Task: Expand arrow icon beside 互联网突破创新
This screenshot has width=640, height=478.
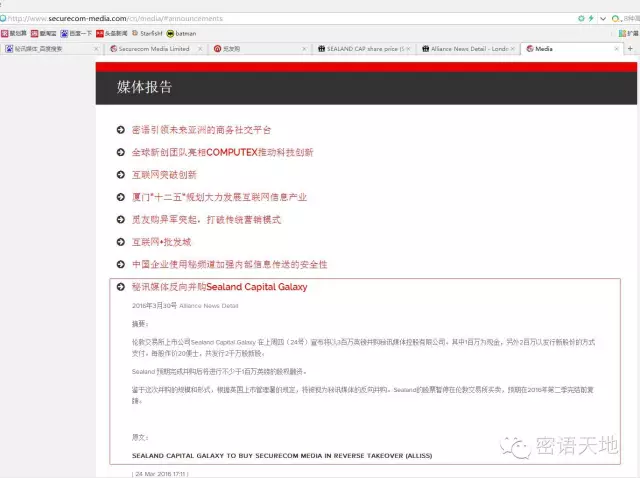Action: click(120, 175)
